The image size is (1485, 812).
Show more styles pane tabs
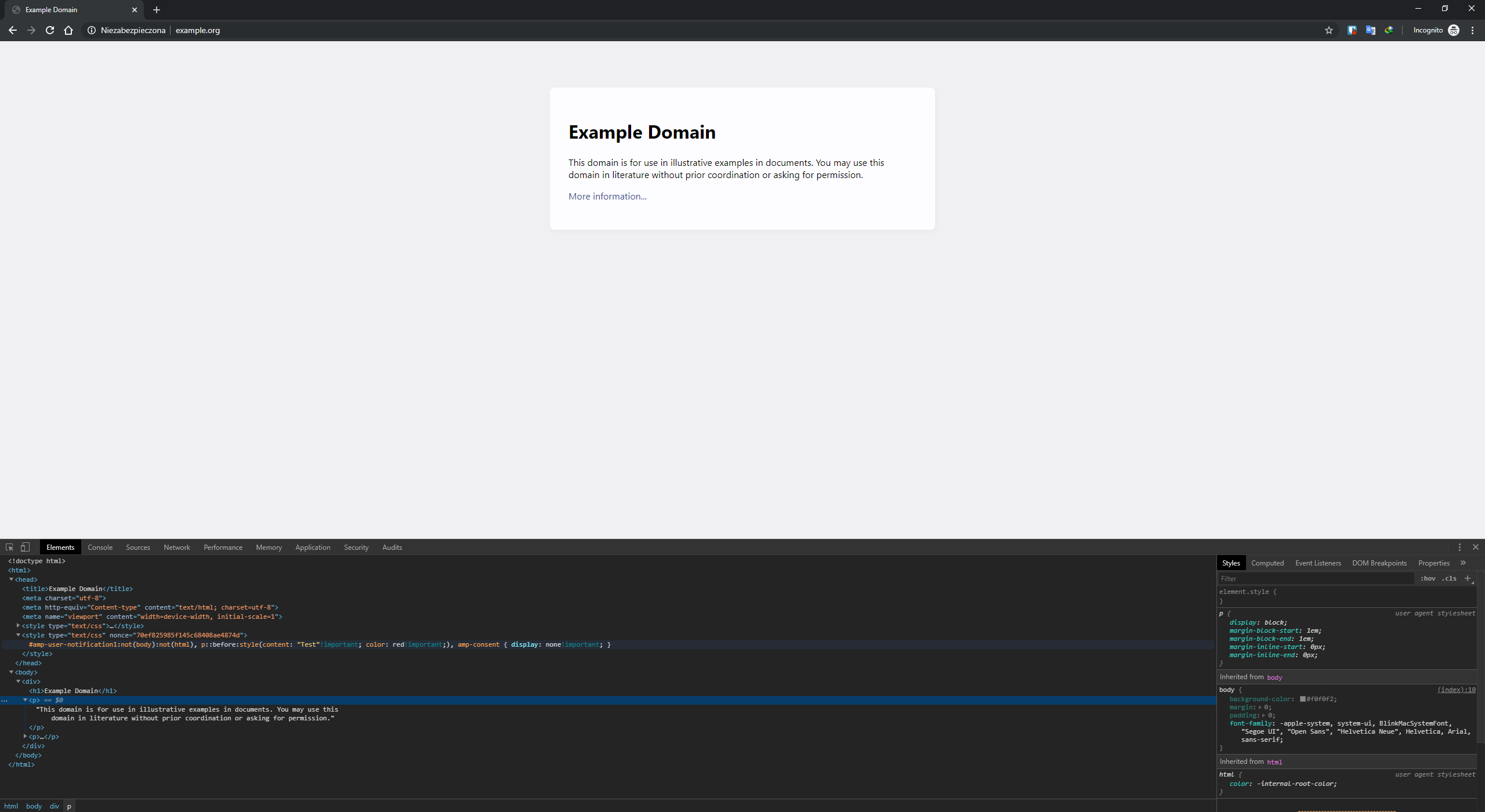click(x=1464, y=563)
